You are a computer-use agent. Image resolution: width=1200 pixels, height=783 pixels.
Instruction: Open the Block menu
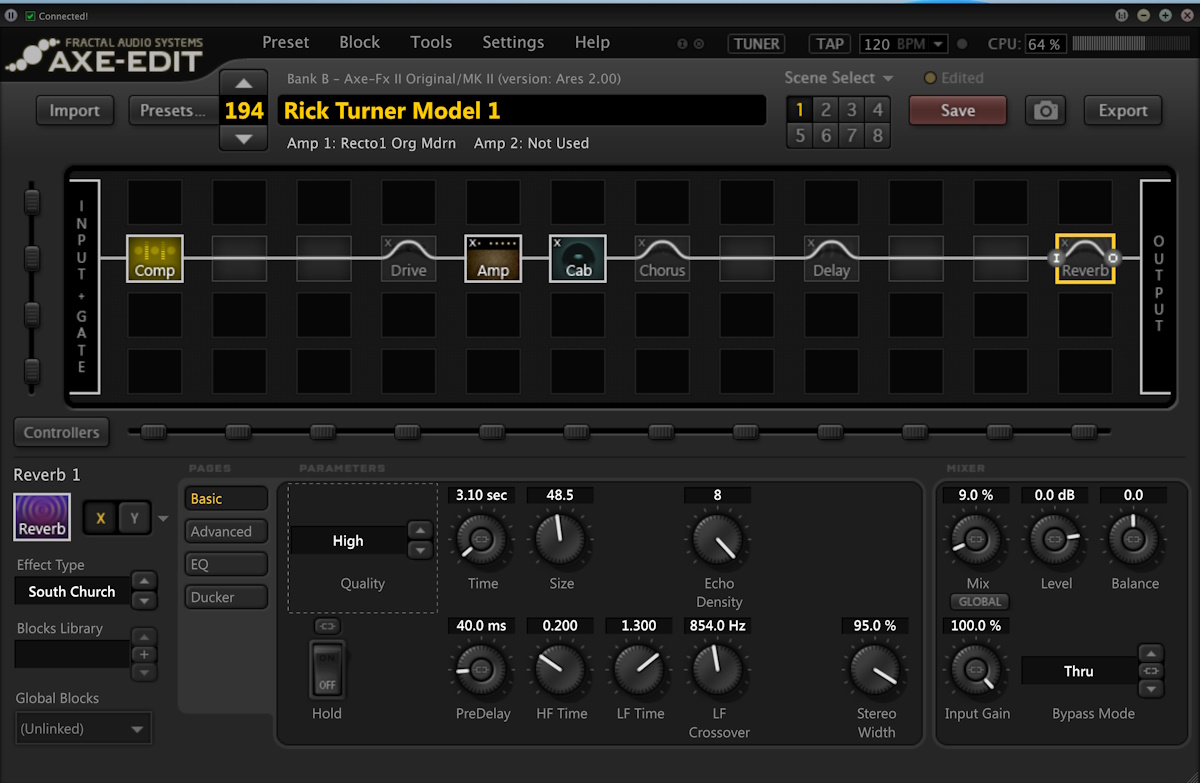point(360,43)
